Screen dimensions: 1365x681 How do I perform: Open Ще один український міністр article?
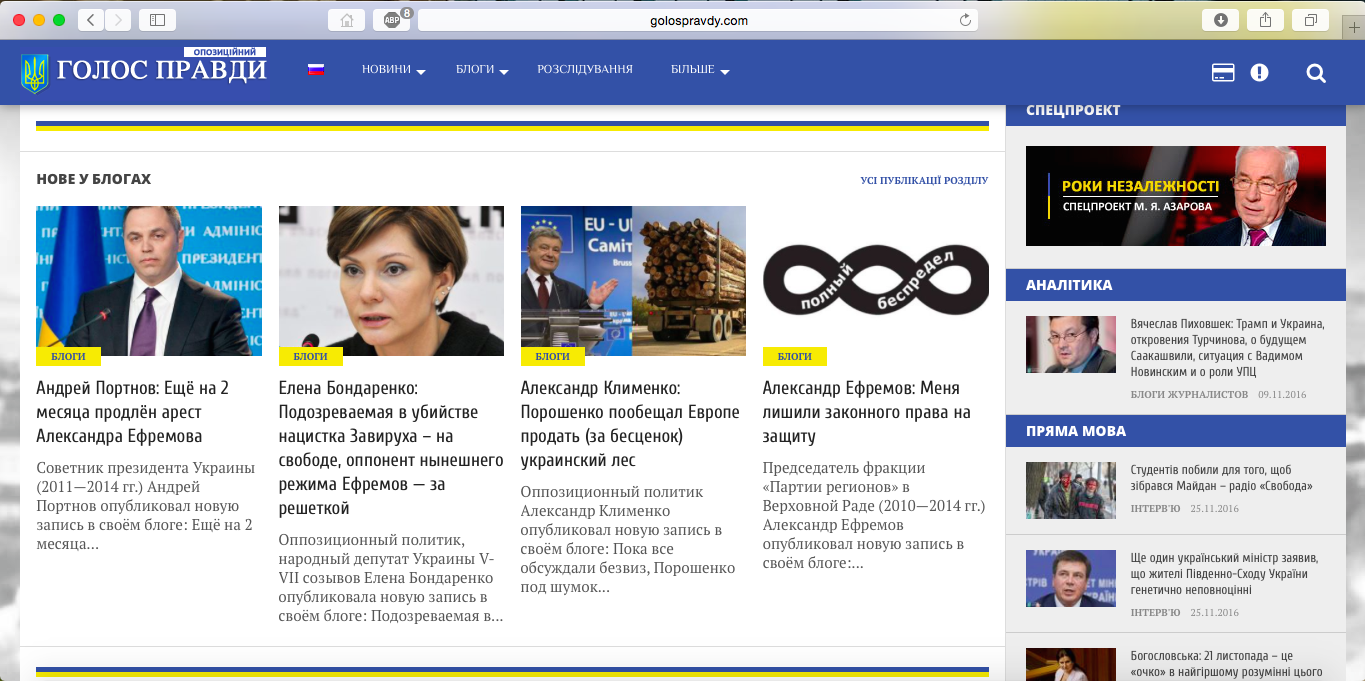coord(1225,574)
